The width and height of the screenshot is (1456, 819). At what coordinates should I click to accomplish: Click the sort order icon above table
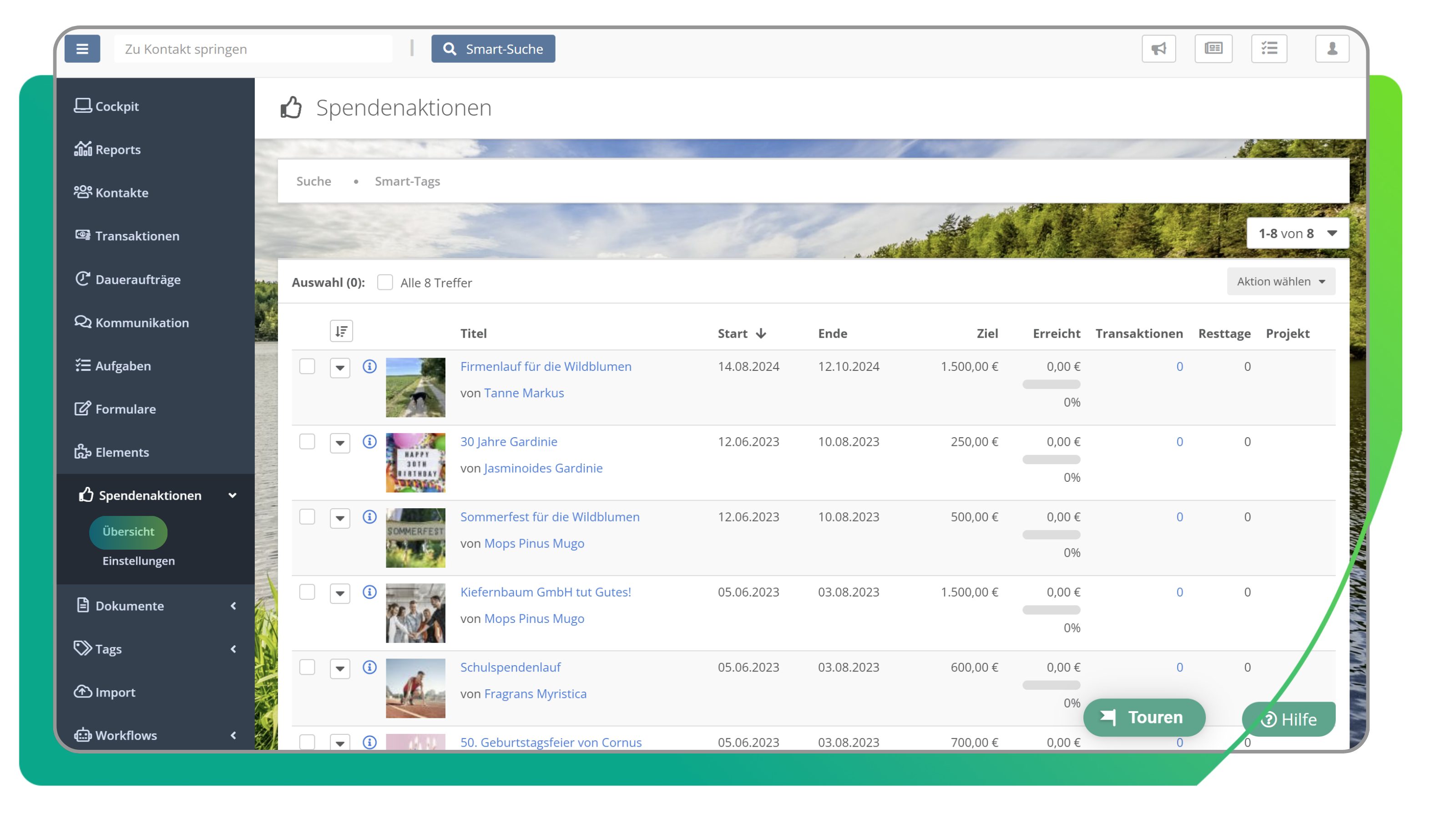pyautogui.click(x=341, y=331)
